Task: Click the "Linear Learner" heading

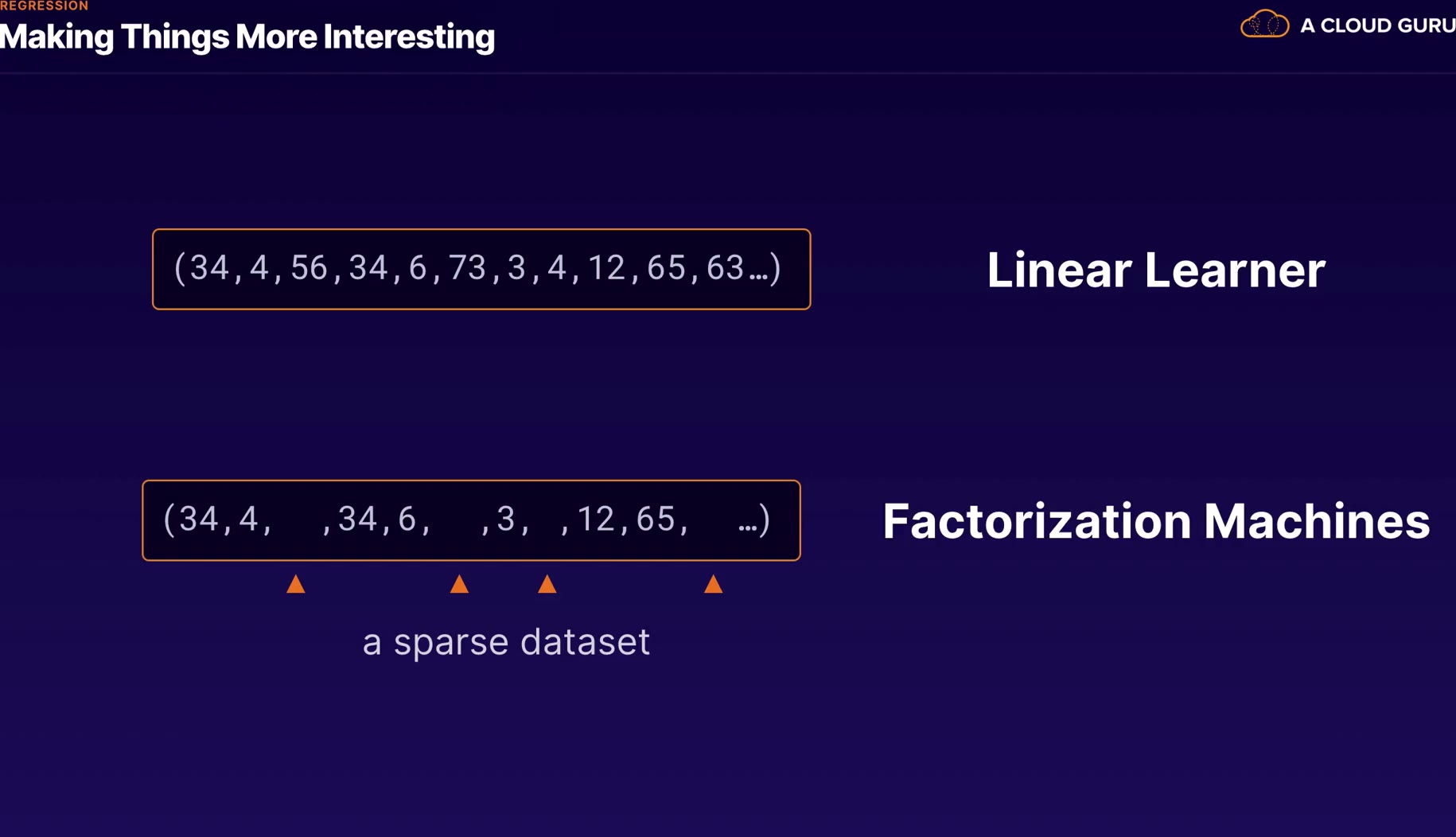Action: point(1155,270)
